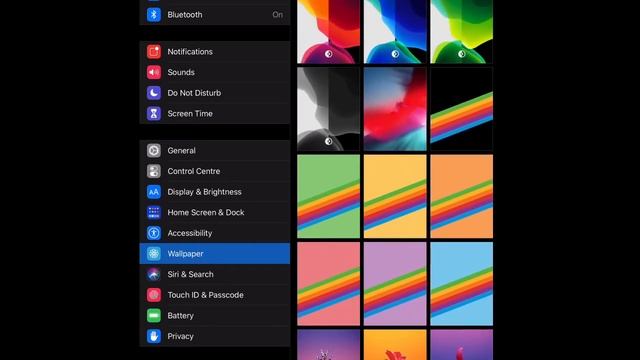
Task: Select orange background stripe wallpaper
Action: (462, 196)
